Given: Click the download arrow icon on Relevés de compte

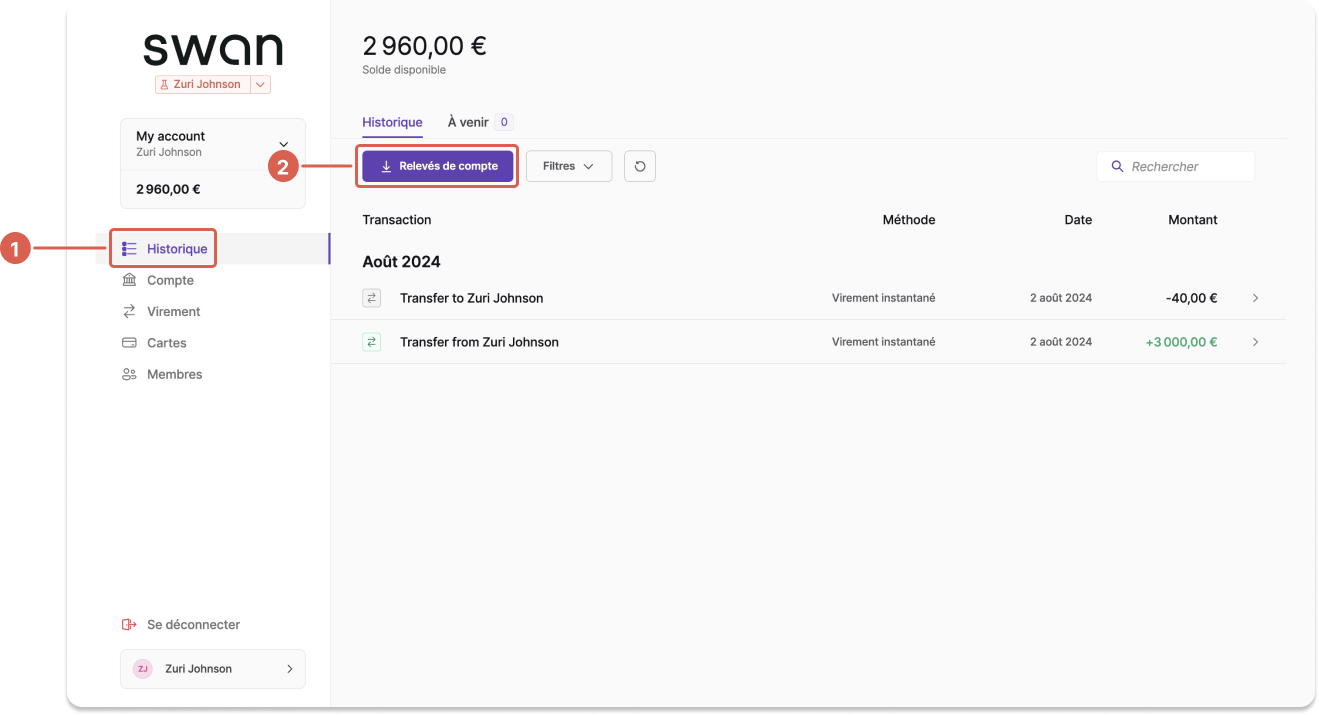Looking at the screenshot, I should (386, 166).
